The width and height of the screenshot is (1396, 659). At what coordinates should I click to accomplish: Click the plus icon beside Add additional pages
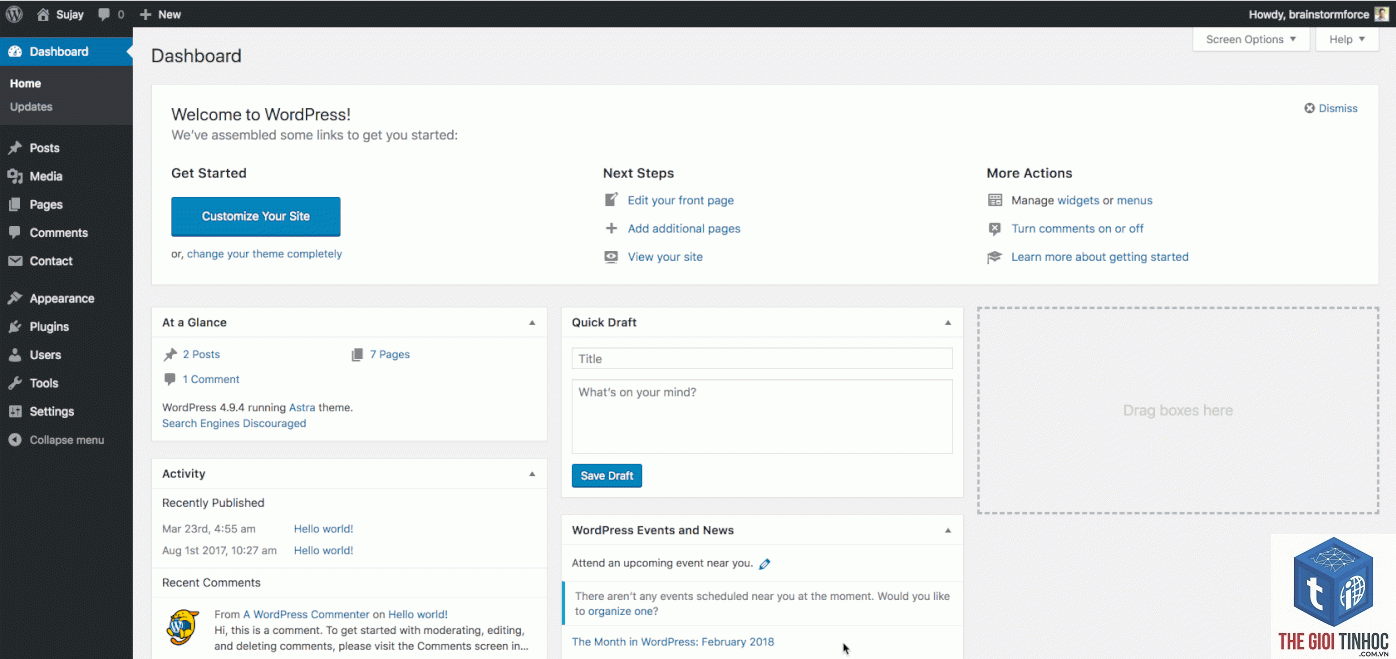(x=611, y=228)
